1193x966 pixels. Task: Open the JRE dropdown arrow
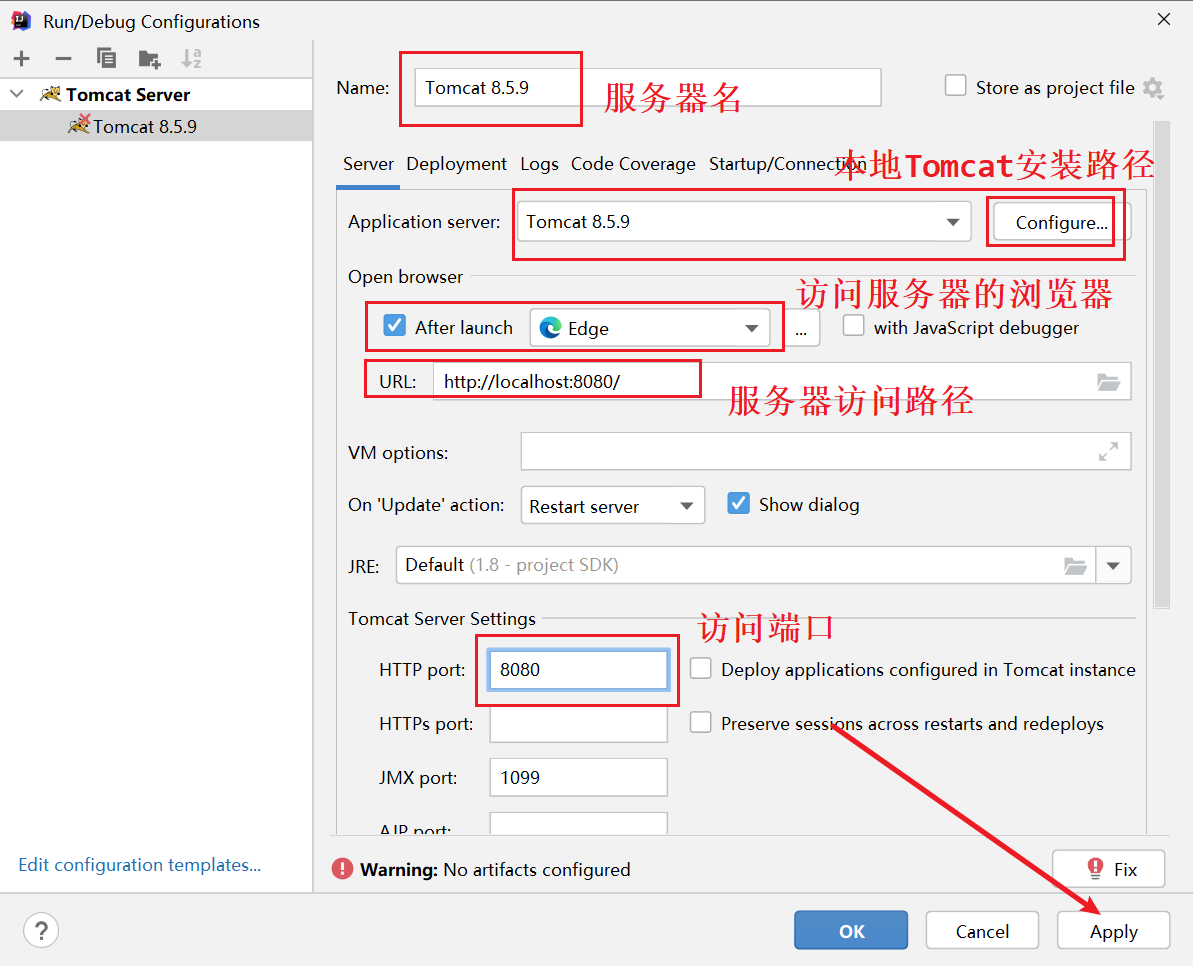pyautogui.click(x=1113, y=566)
